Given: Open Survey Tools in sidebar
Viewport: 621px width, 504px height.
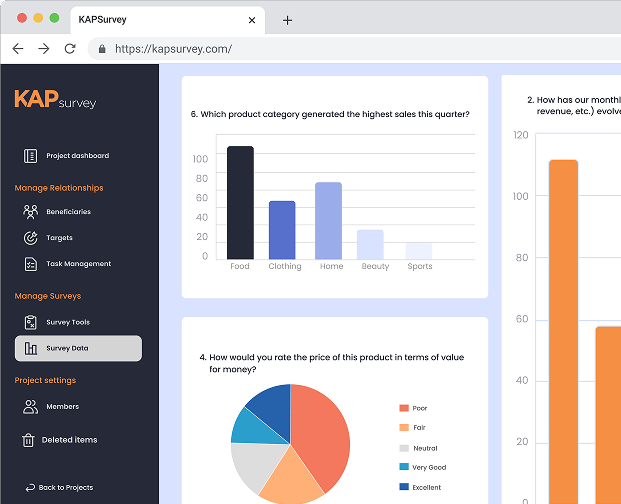Looking at the screenshot, I should pyautogui.click(x=57, y=322).
